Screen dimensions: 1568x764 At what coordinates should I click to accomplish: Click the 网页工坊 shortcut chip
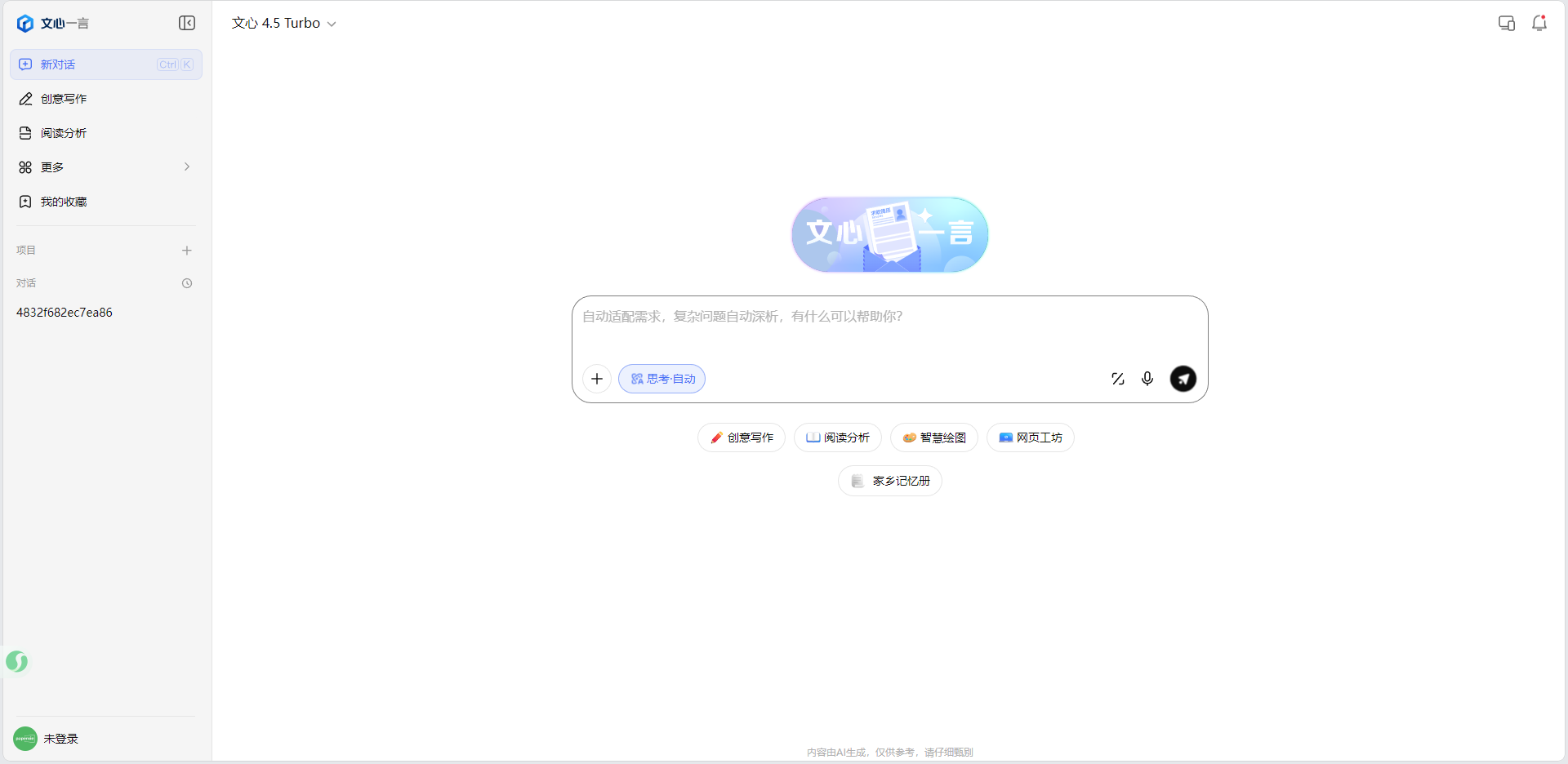1030,438
